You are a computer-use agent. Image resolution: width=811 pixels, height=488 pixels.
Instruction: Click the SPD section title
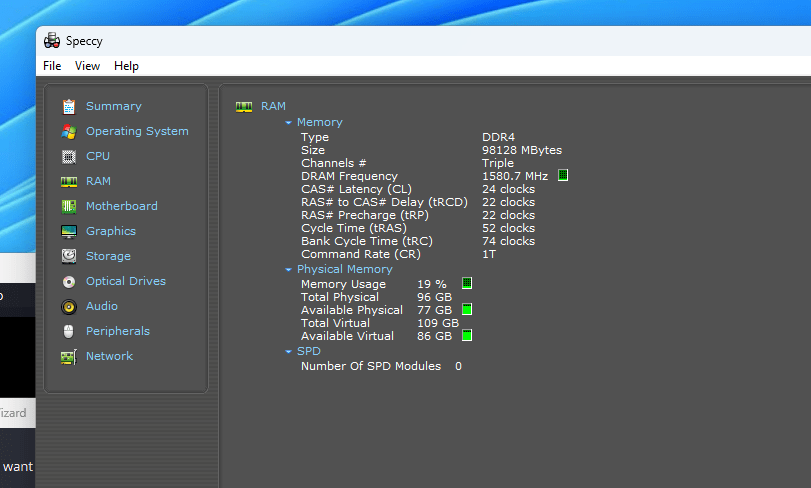pos(309,352)
